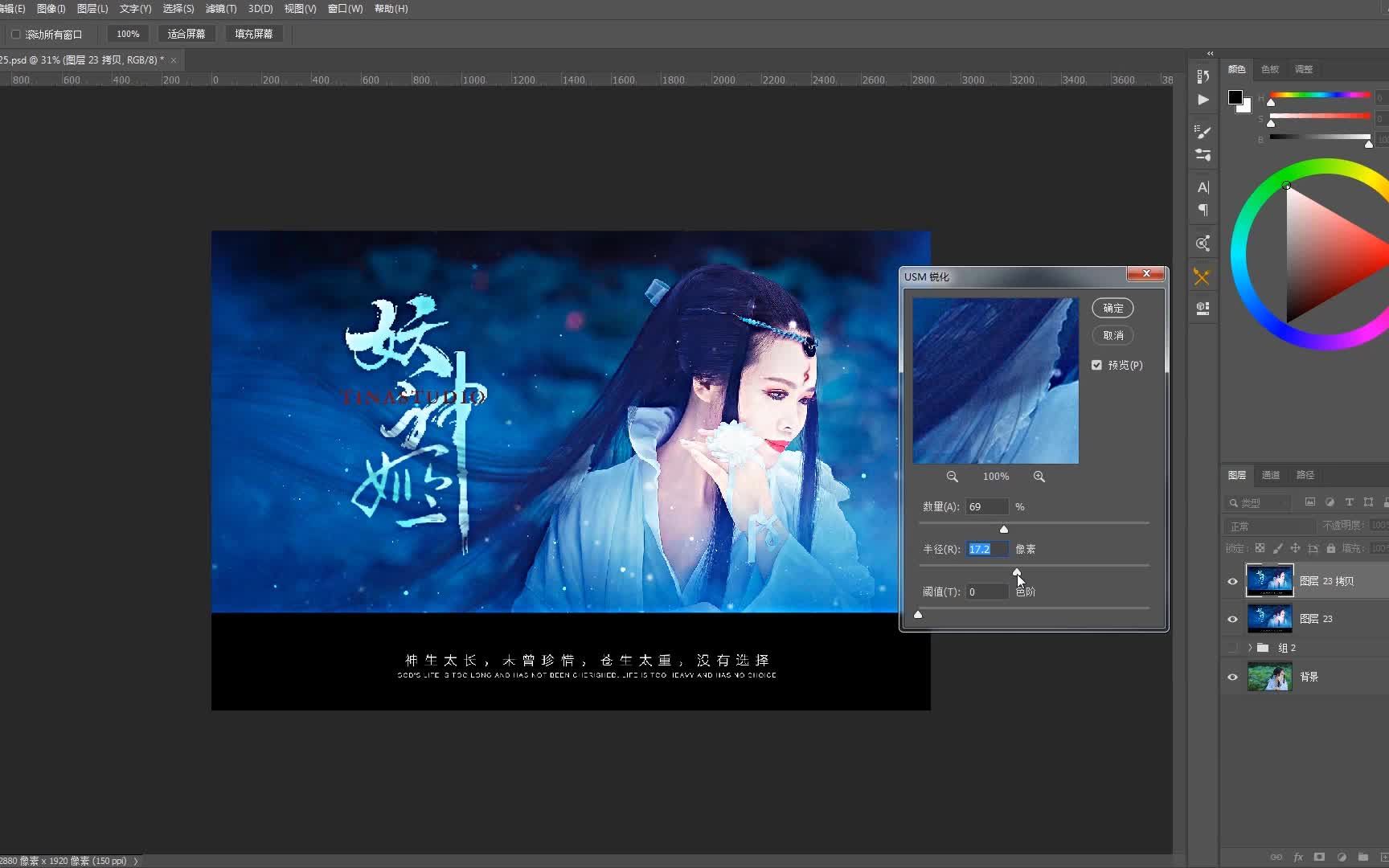The image size is (1389, 868).
Task: Click 取消 in USM dialog
Action: point(1113,335)
